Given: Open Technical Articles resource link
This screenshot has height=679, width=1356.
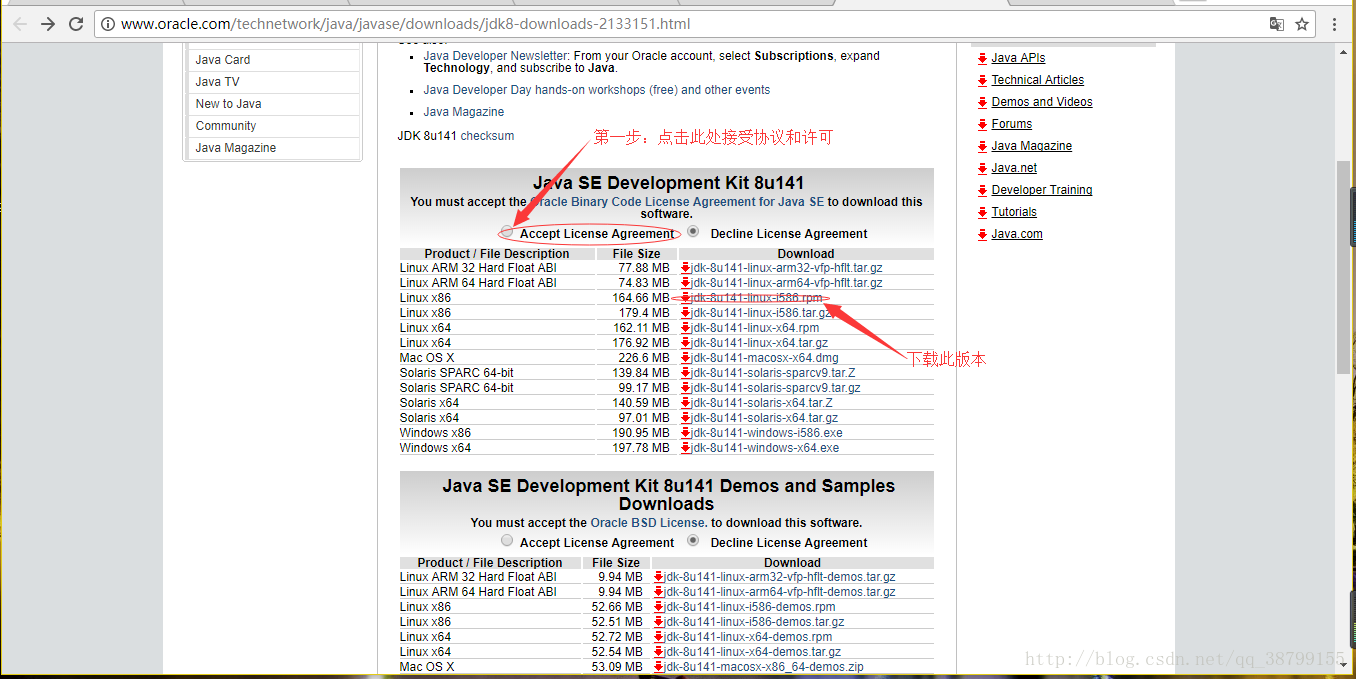Looking at the screenshot, I should tap(1037, 80).
